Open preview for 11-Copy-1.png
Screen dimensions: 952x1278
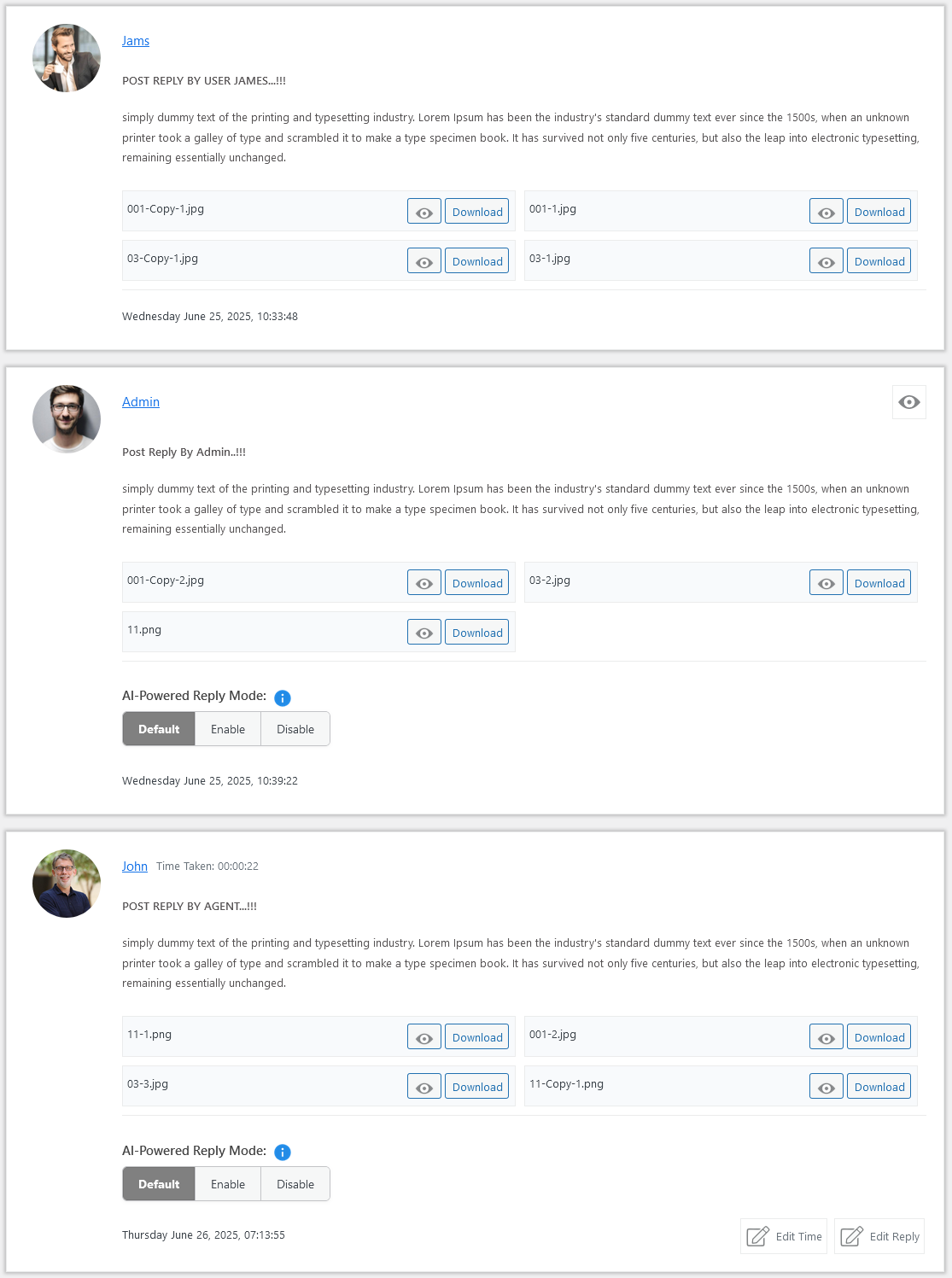point(826,1087)
